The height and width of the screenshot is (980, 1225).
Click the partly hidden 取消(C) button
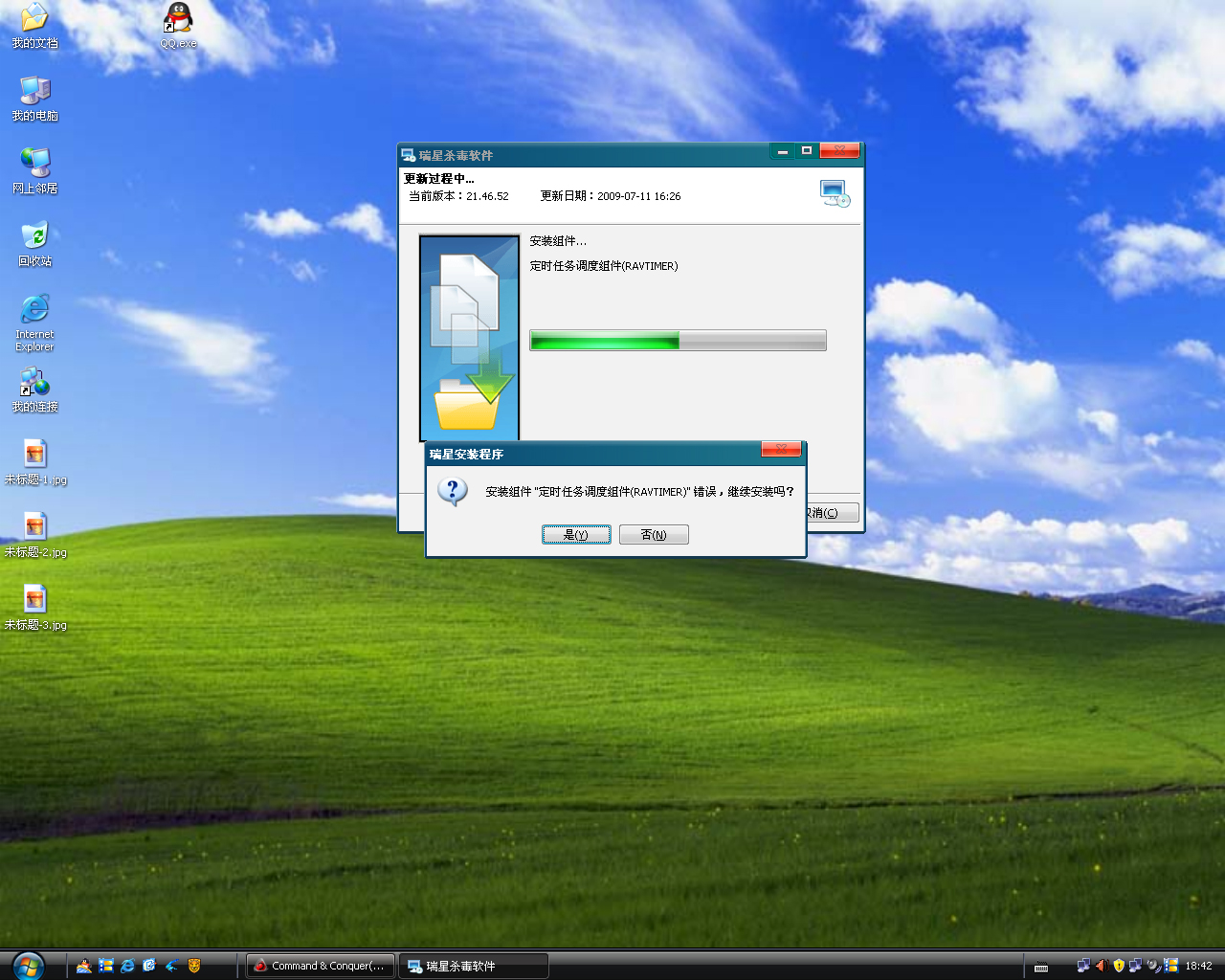point(832,513)
